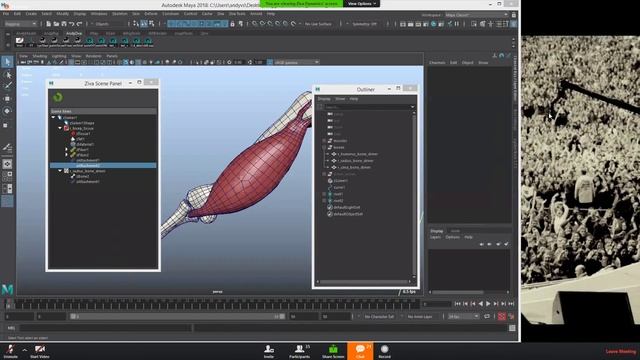Click the green Share Screen icon
Viewport: 640px width, 360px height.
point(333,351)
